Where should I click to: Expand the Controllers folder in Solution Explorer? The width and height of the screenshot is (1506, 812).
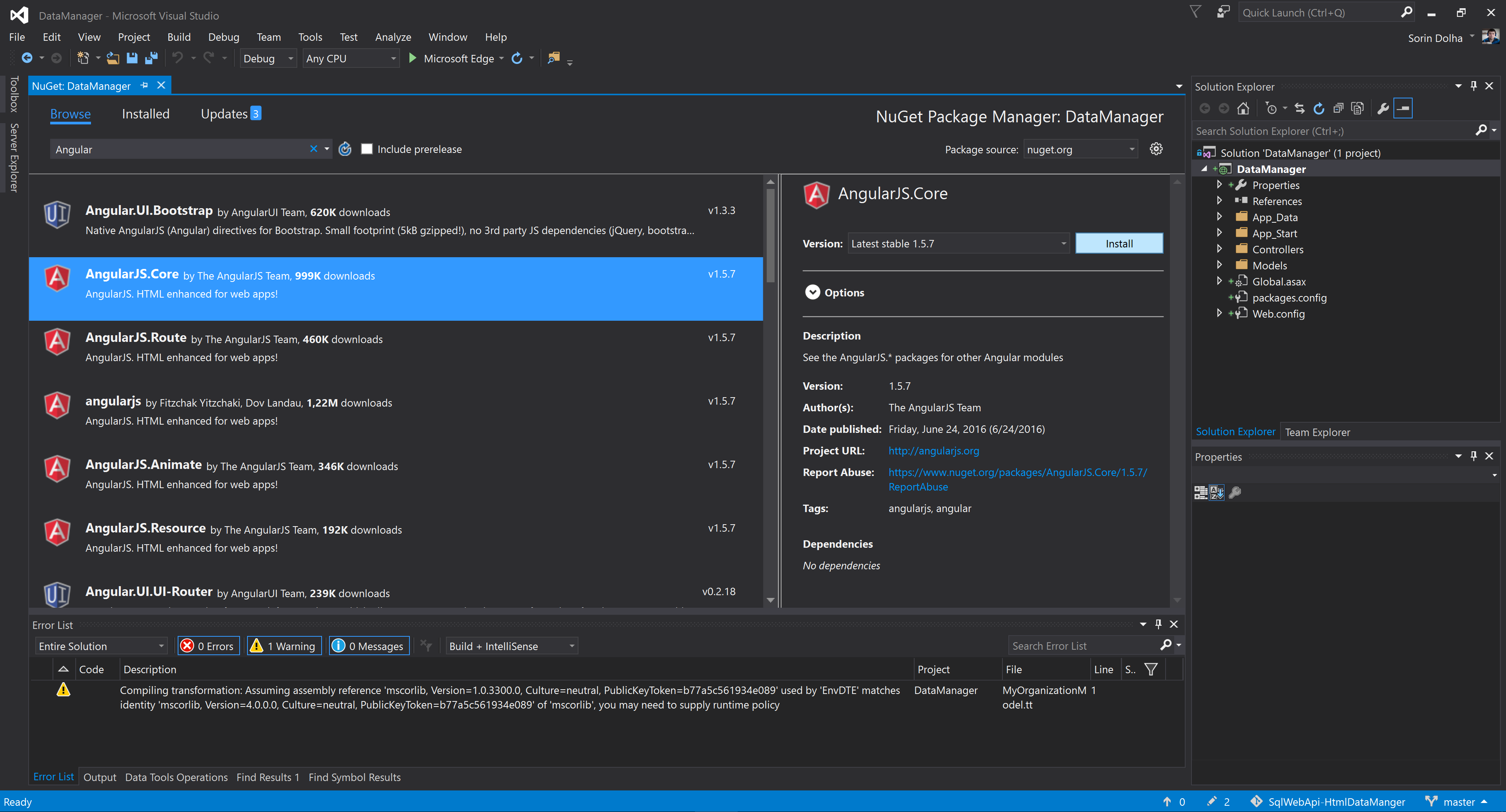[x=1220, y=249]
